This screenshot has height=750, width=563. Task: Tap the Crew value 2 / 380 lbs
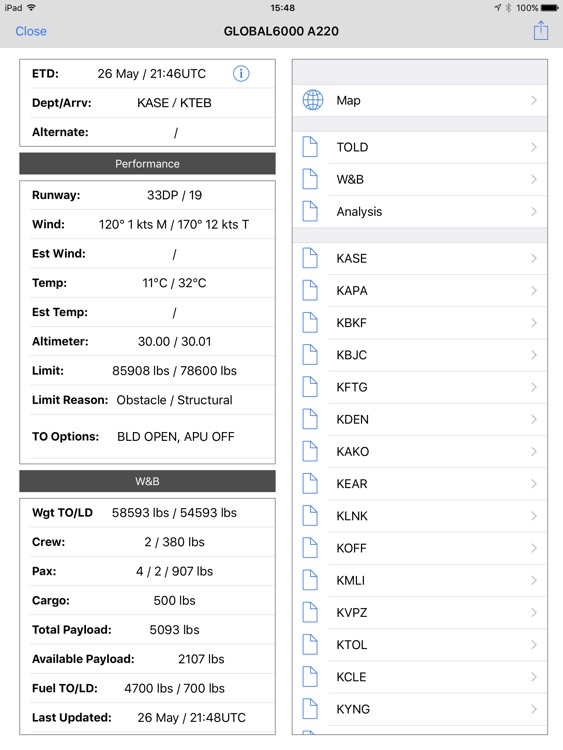click(x=174, y=542)
